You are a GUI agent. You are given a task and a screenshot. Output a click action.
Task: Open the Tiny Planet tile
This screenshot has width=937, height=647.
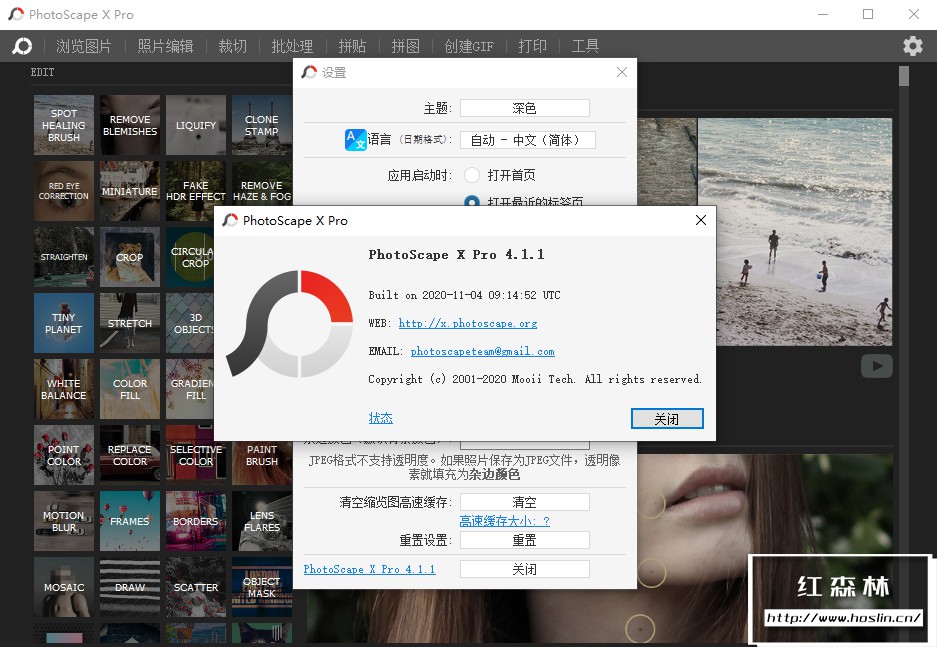64,323
